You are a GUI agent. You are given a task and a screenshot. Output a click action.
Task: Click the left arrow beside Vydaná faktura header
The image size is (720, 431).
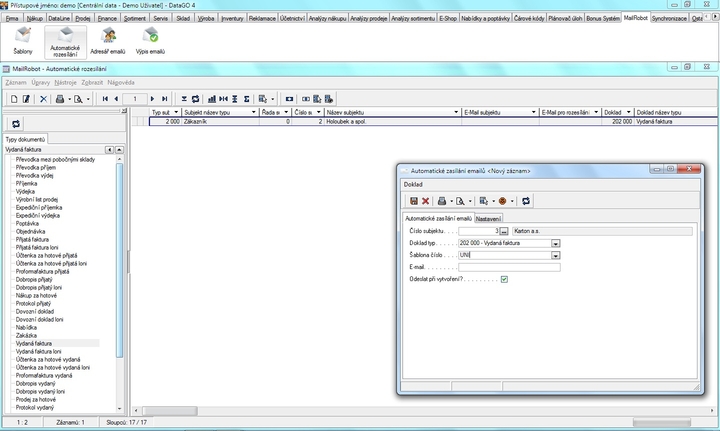click(x=109, y=150)
